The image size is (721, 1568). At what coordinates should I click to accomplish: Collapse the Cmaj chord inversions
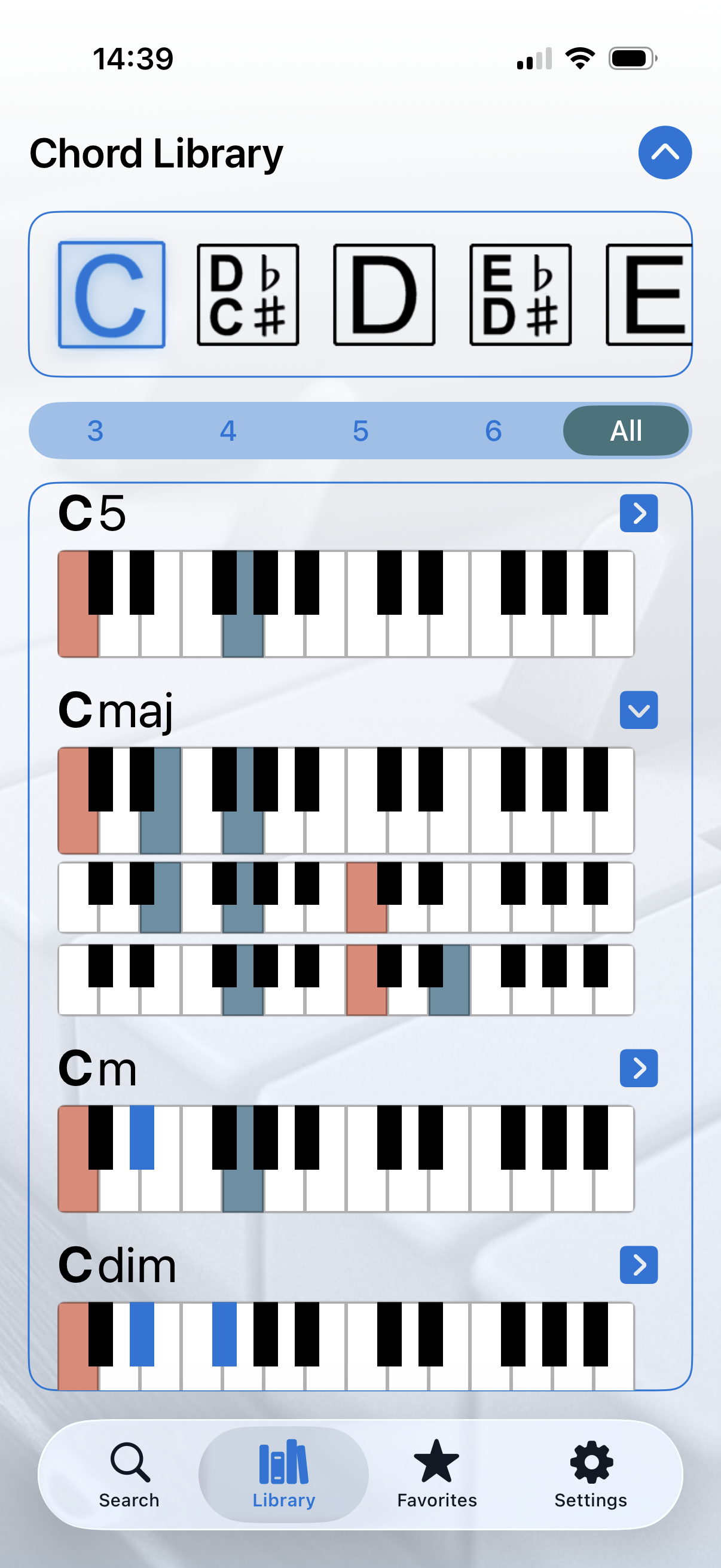(x=638, y=710)
